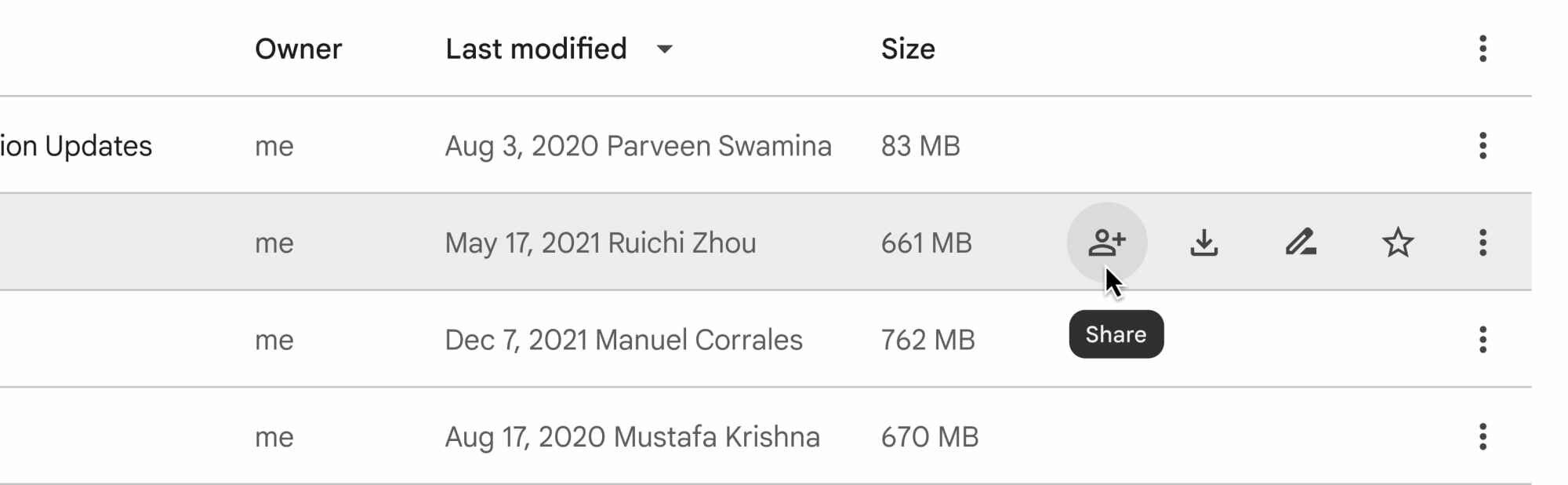The width and height of the screenshot is (1568, 485).
Task: Click the Owner column header
Action: (298, 49)
